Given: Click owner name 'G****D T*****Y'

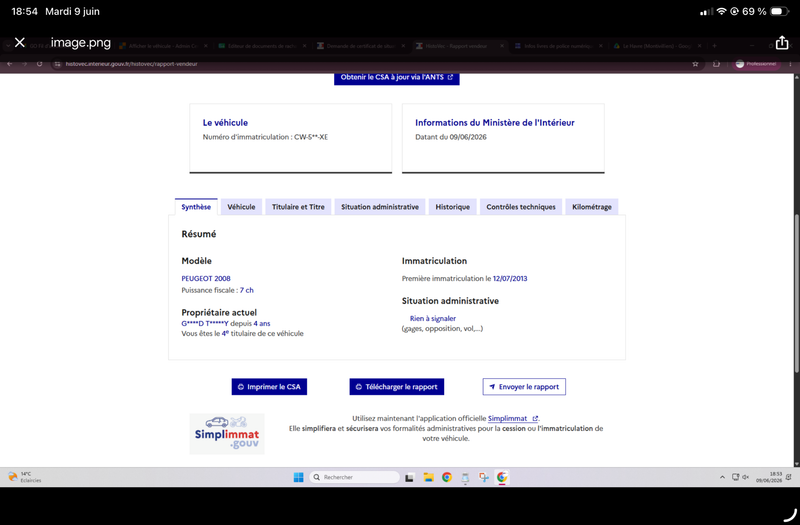Looking at the screenshot, I should click(x=205, y=323).
